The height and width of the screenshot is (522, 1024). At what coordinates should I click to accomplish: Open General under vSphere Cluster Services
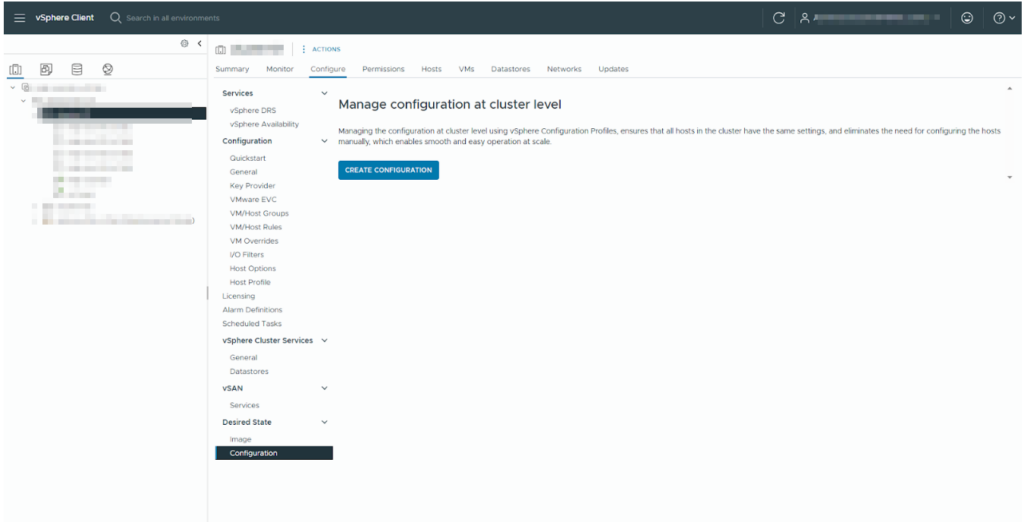(x=244, y=357)
